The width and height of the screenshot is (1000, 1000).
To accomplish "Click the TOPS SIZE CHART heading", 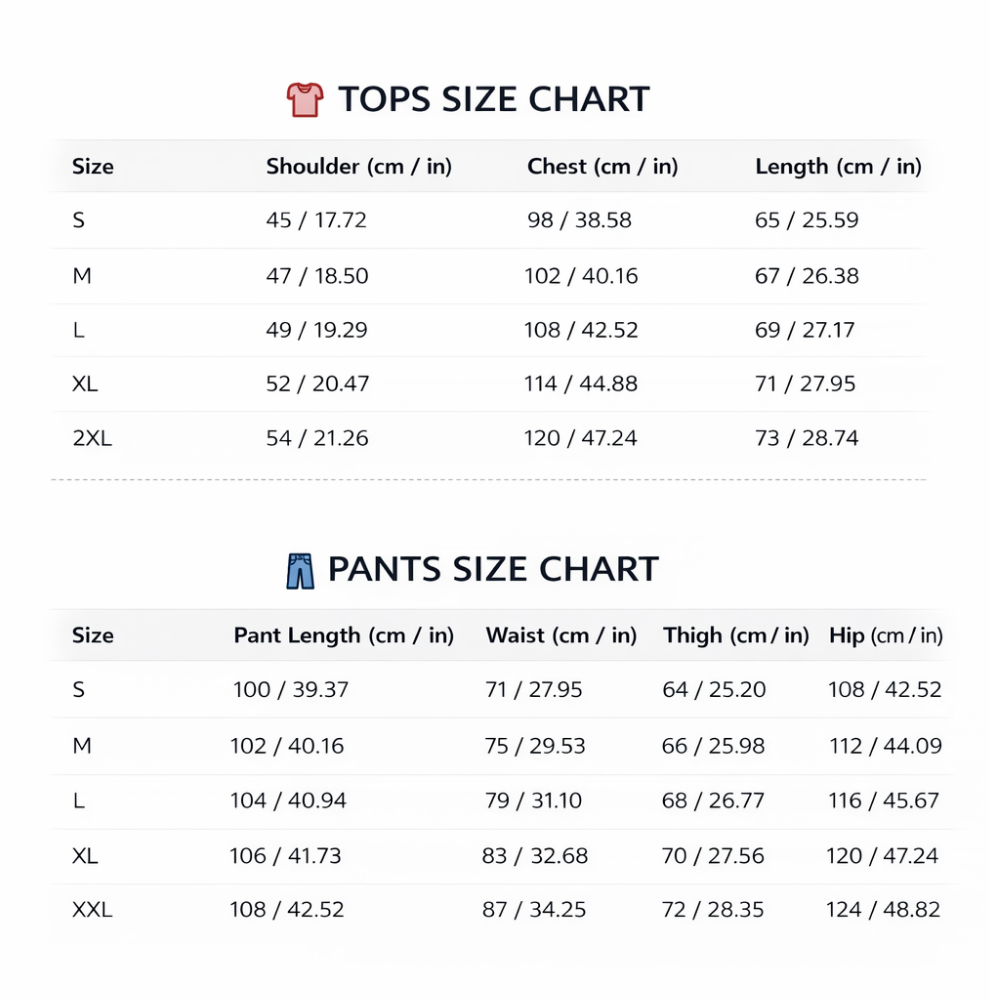I will [494, 100].
